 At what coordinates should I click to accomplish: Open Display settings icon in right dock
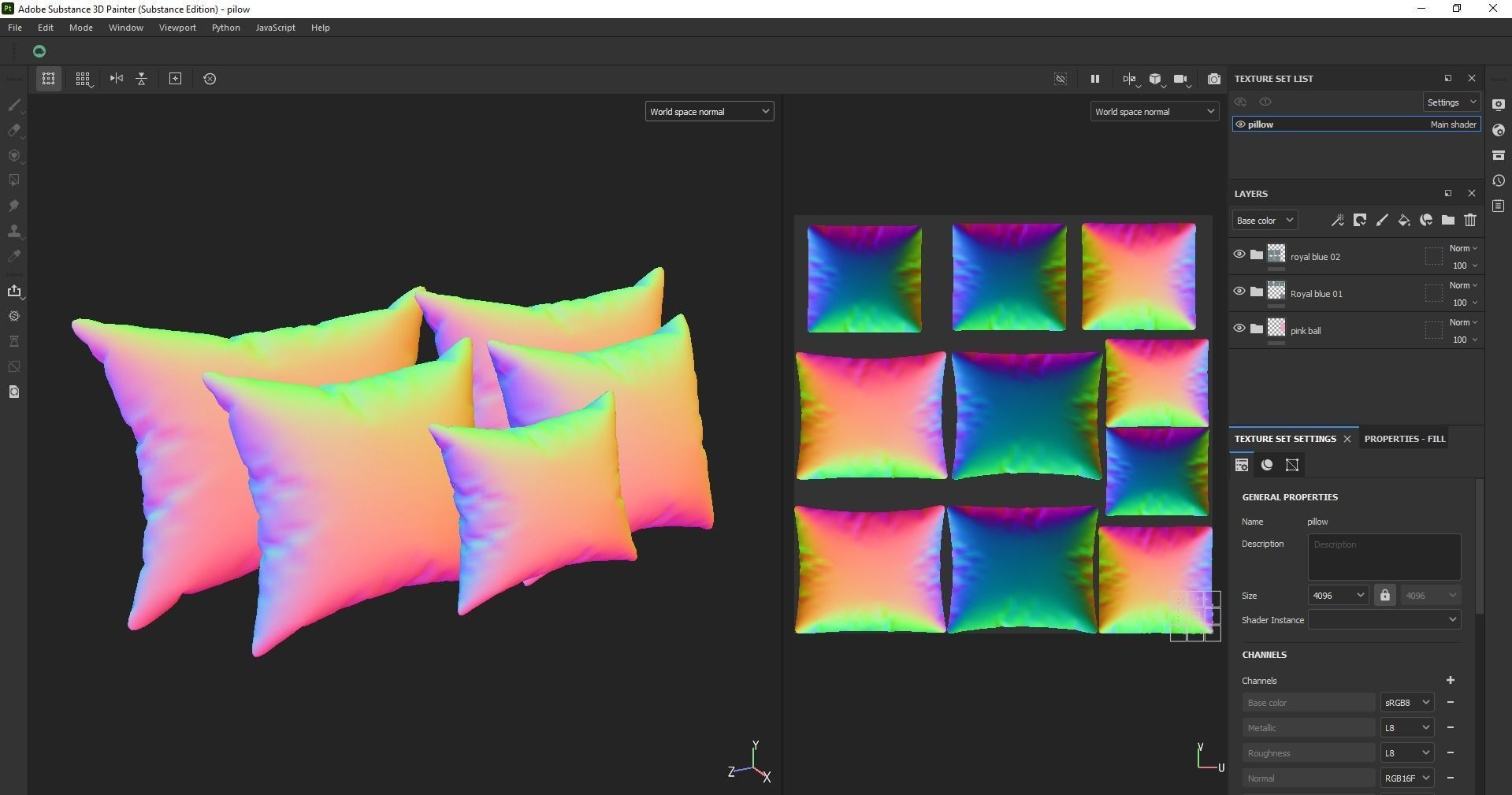pos(1499,105)
